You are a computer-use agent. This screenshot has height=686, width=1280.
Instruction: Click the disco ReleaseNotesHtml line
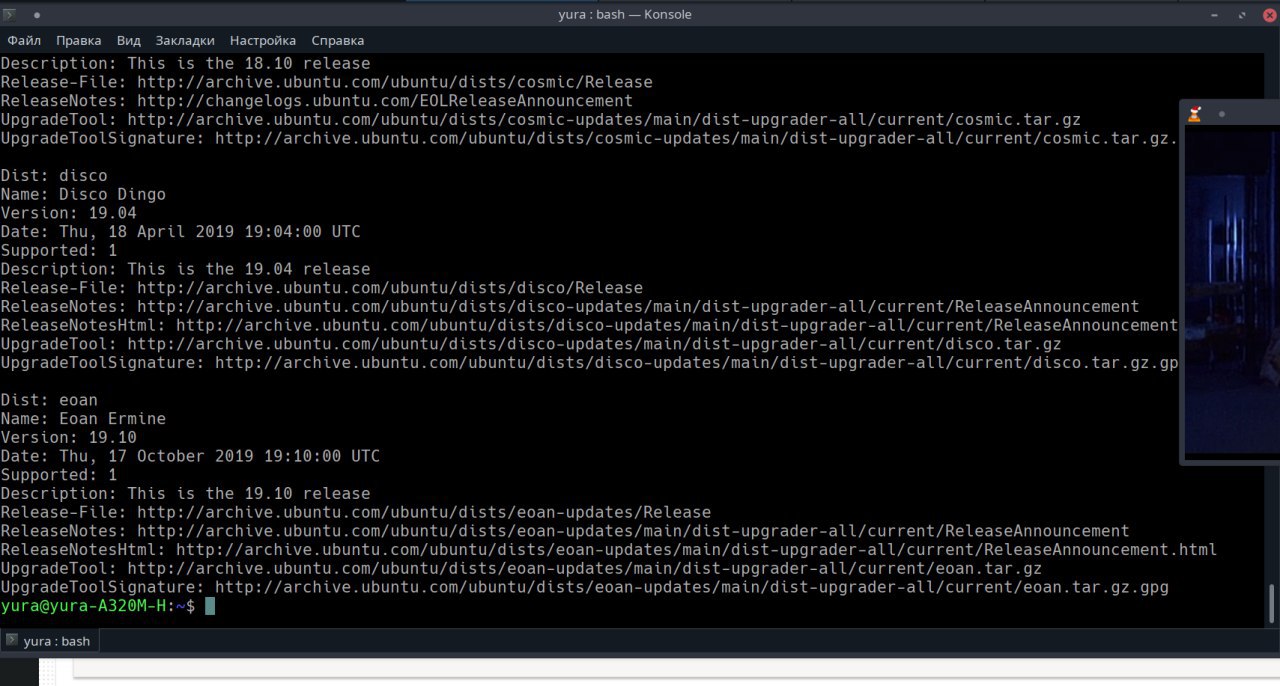click(590, 325)
